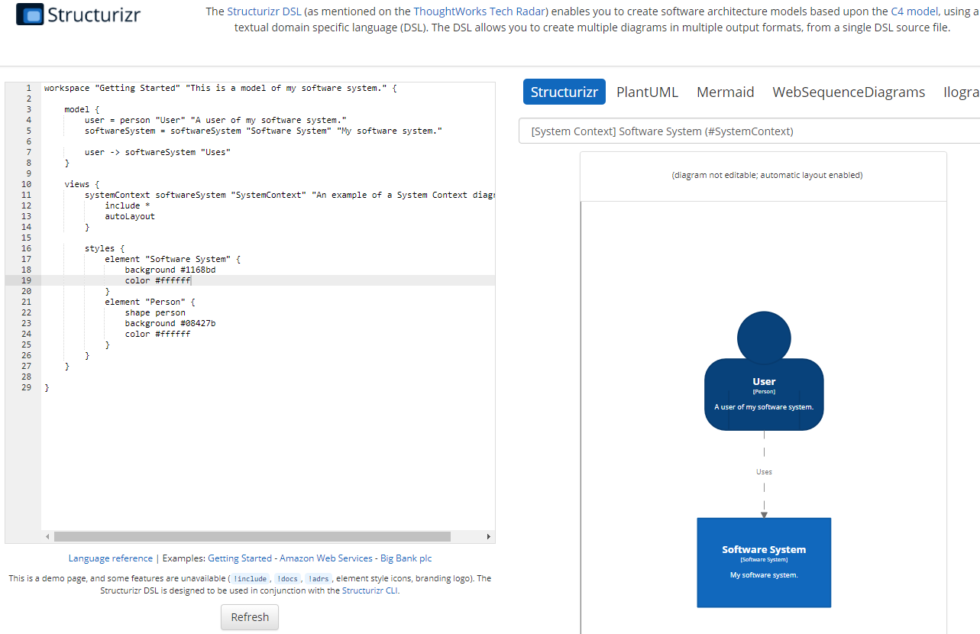Image resolution: width=980 pixels, height=634 pixels.
Task: Switch to the Mermaid tab
Action: pyautogui.click(x=725, y=92)
